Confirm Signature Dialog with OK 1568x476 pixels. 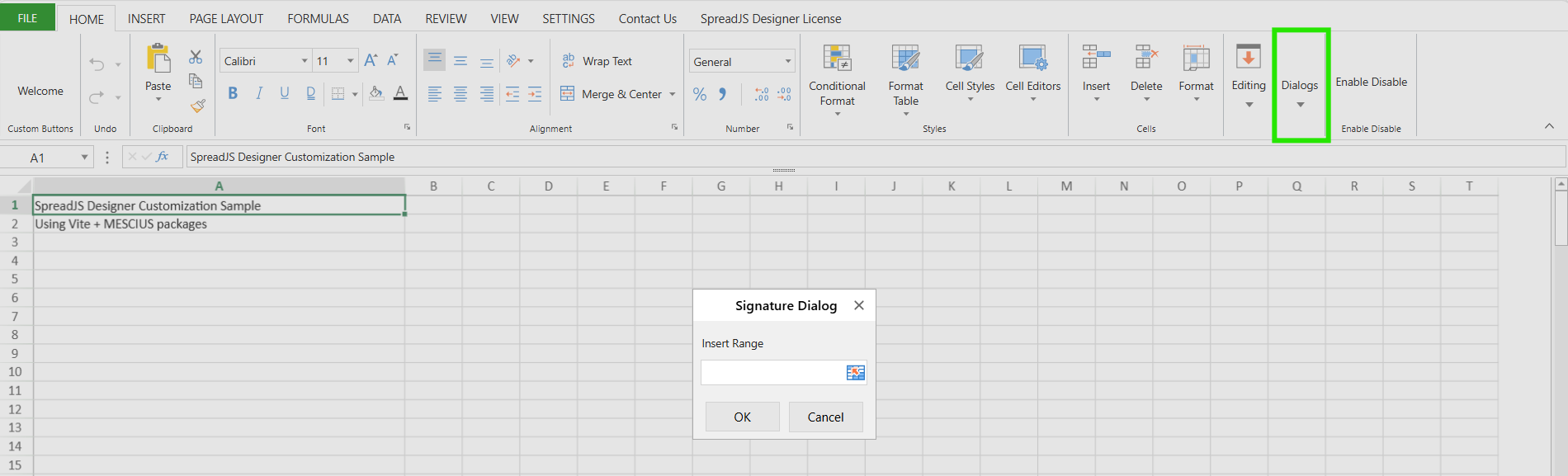(x=742, y=417)
